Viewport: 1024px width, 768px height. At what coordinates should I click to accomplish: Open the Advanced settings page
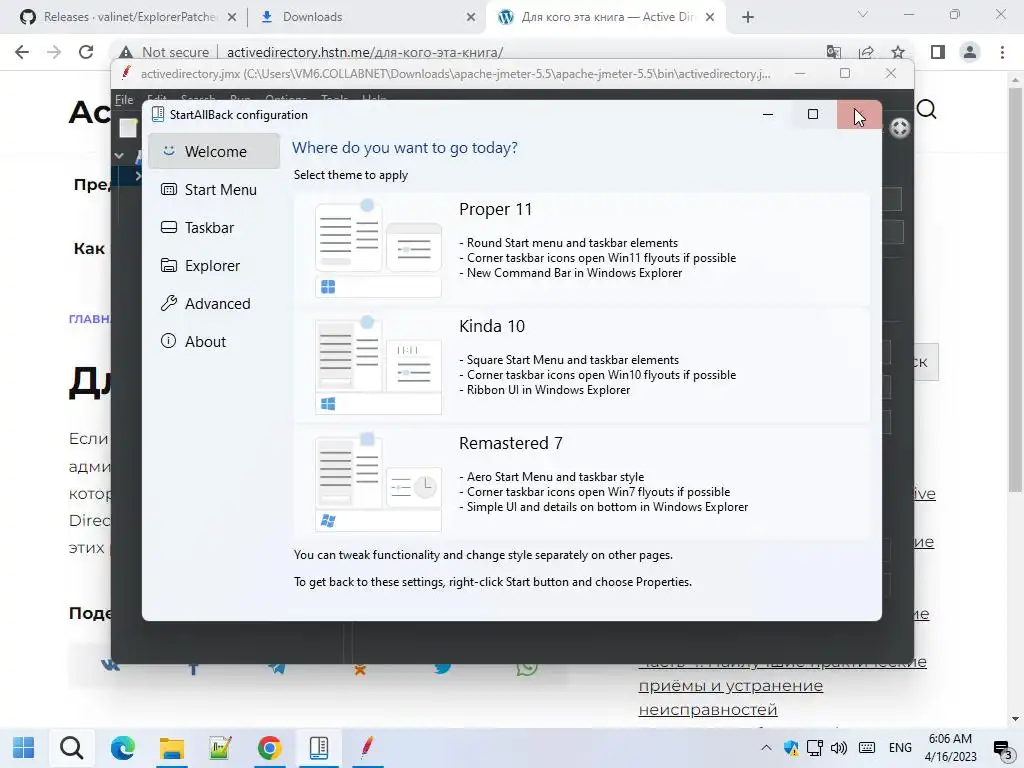(x=214, y=303)
